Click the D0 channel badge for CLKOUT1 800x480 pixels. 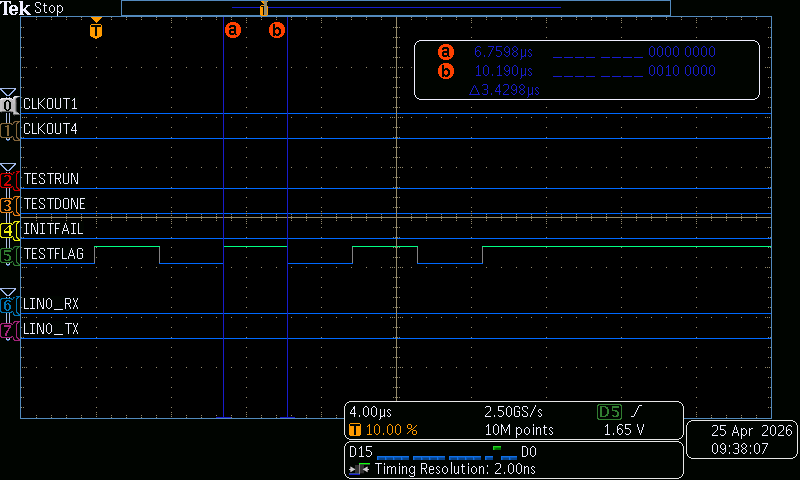coord(8,105)
